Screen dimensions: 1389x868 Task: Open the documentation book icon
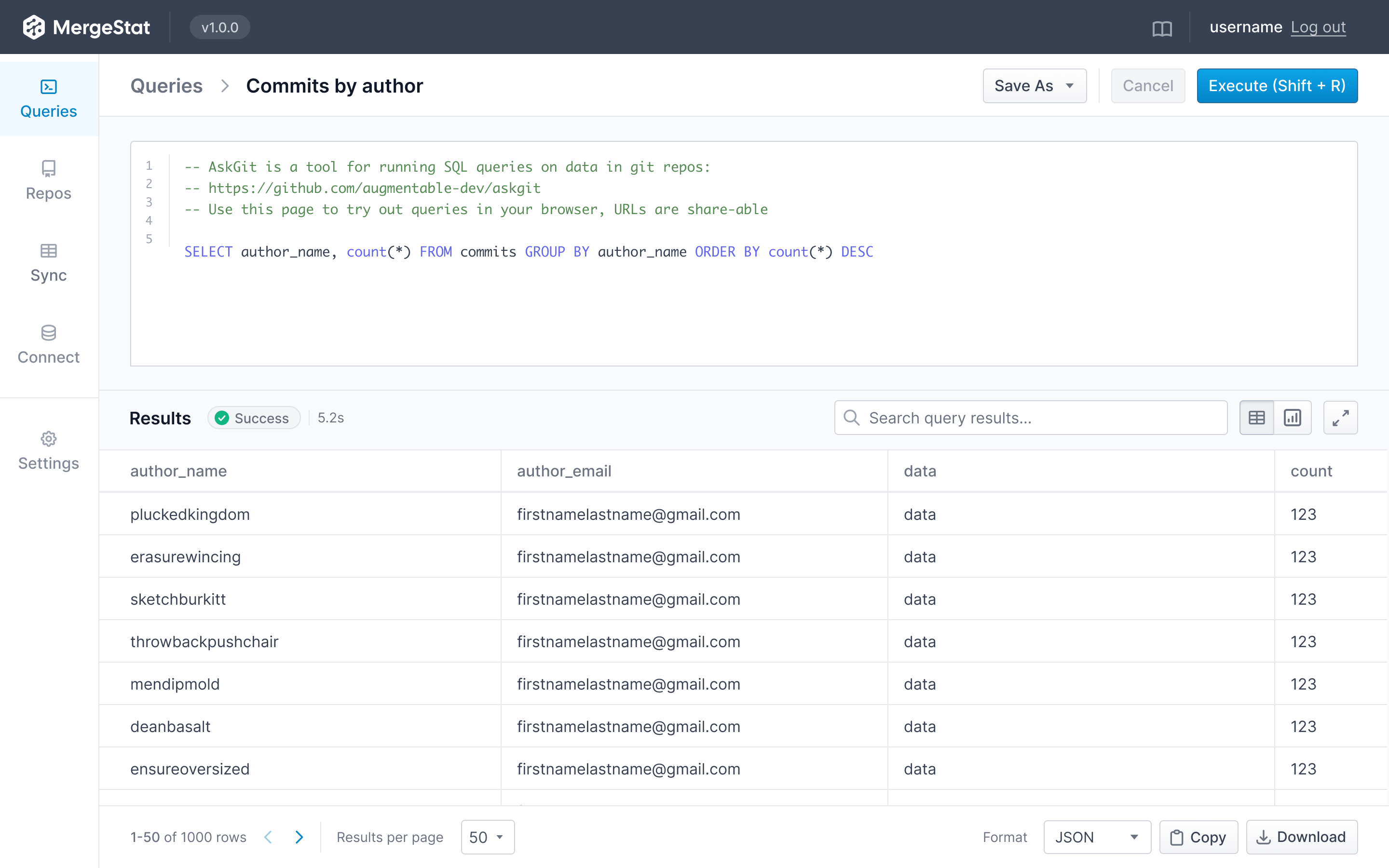tap(1163, 27)
